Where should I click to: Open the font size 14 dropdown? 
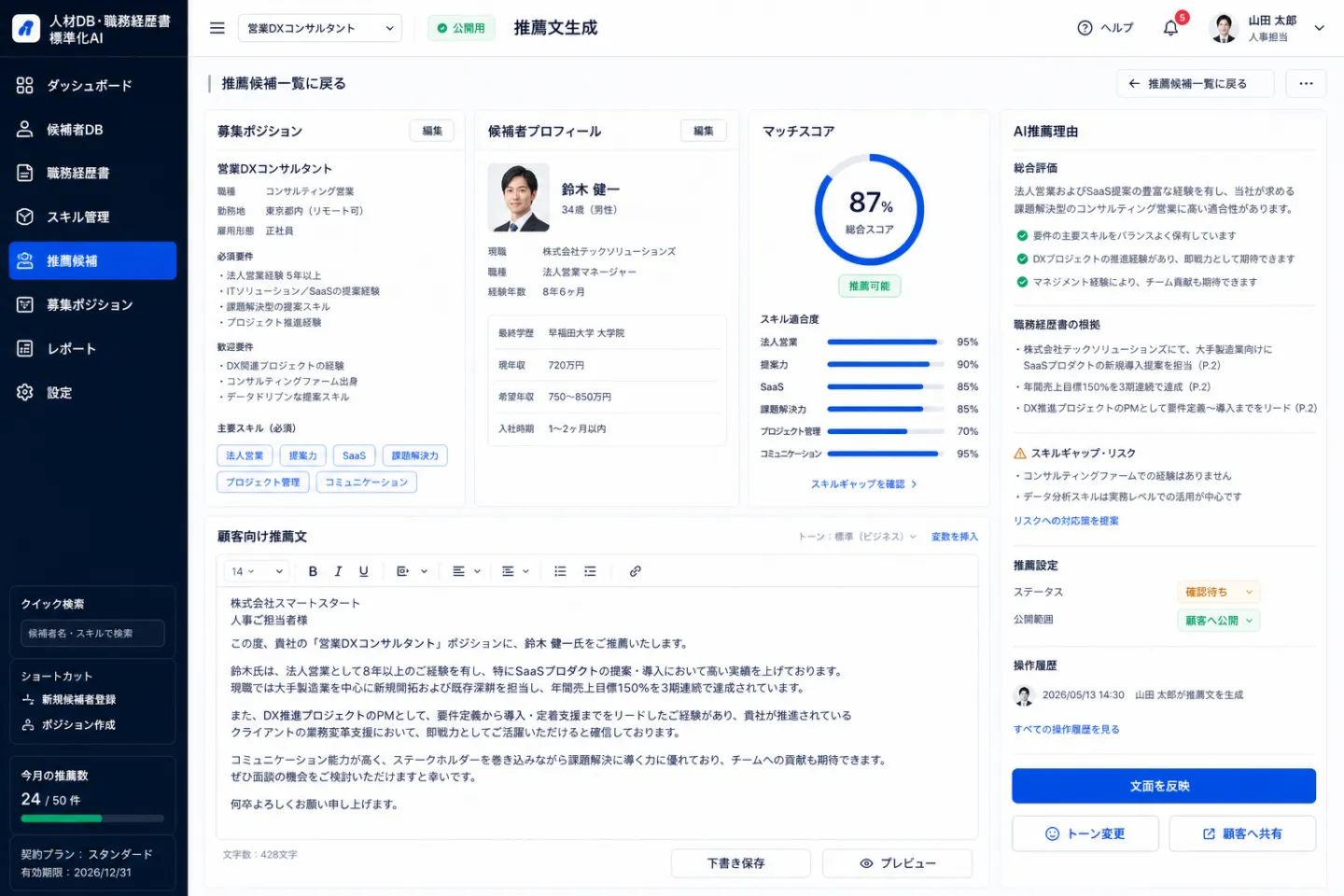[x=257, y=571]
